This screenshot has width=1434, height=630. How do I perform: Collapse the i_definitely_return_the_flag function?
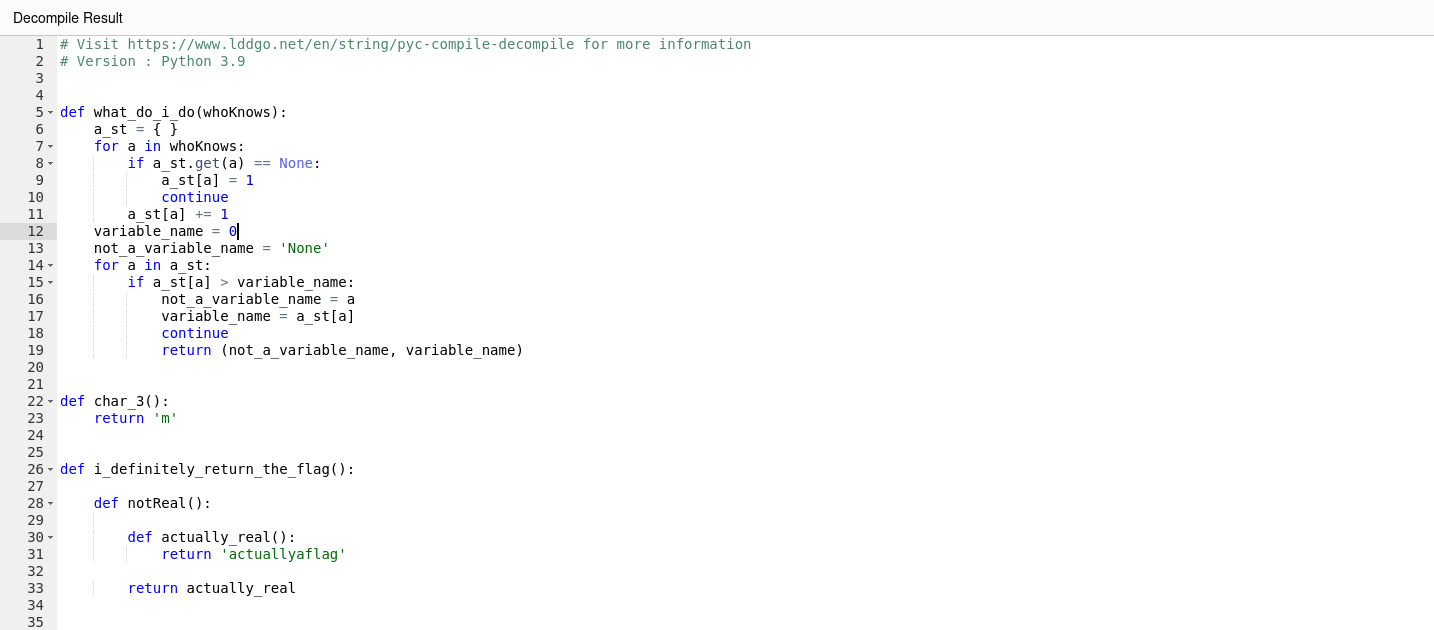(50, 469)
